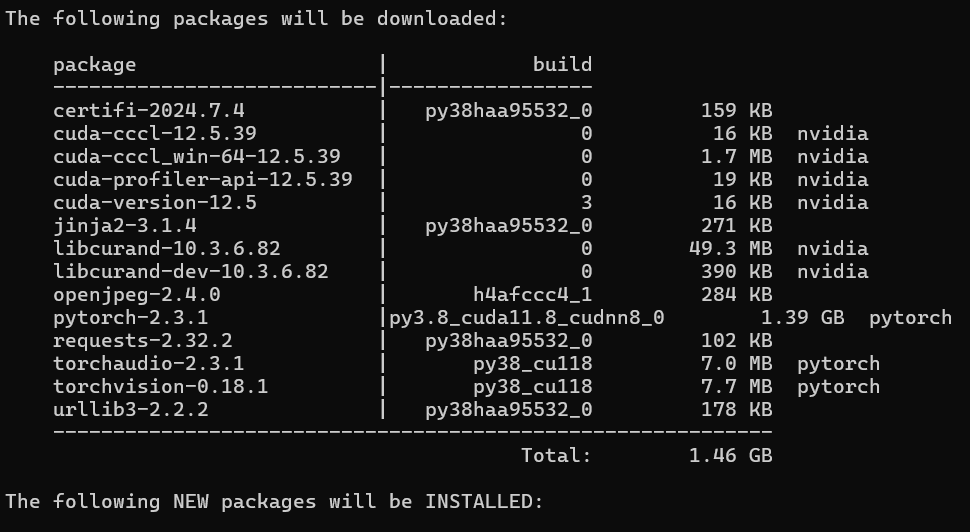This screenshot has height=532, width=970.
Task: Click the jinja2-3.1.4 package name
Action: click(x=124, y=225)
